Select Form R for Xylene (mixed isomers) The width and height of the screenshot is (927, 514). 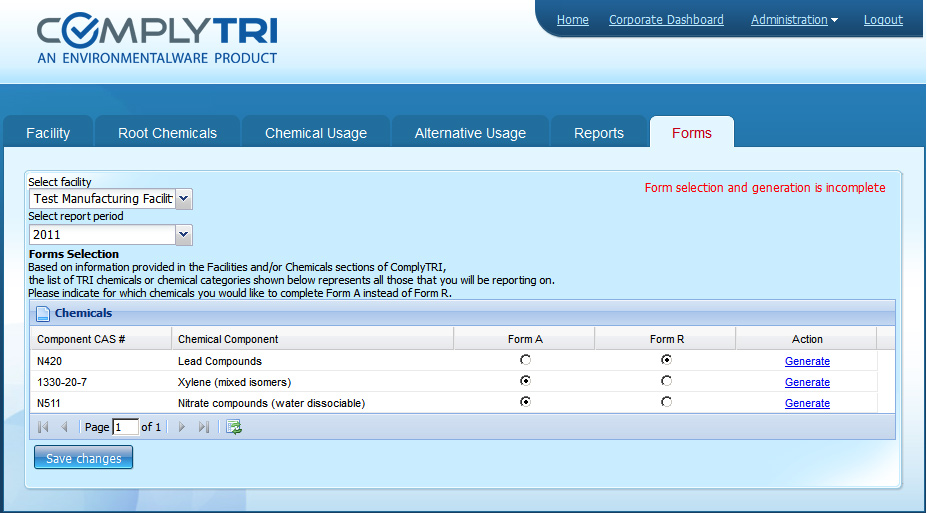coord(666,381)
